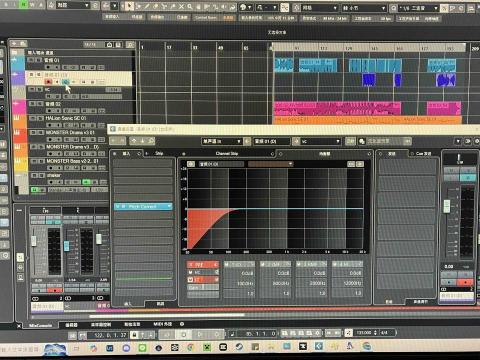Click the Add Track plus button
480x360 pixels.
tap(14, 44)
